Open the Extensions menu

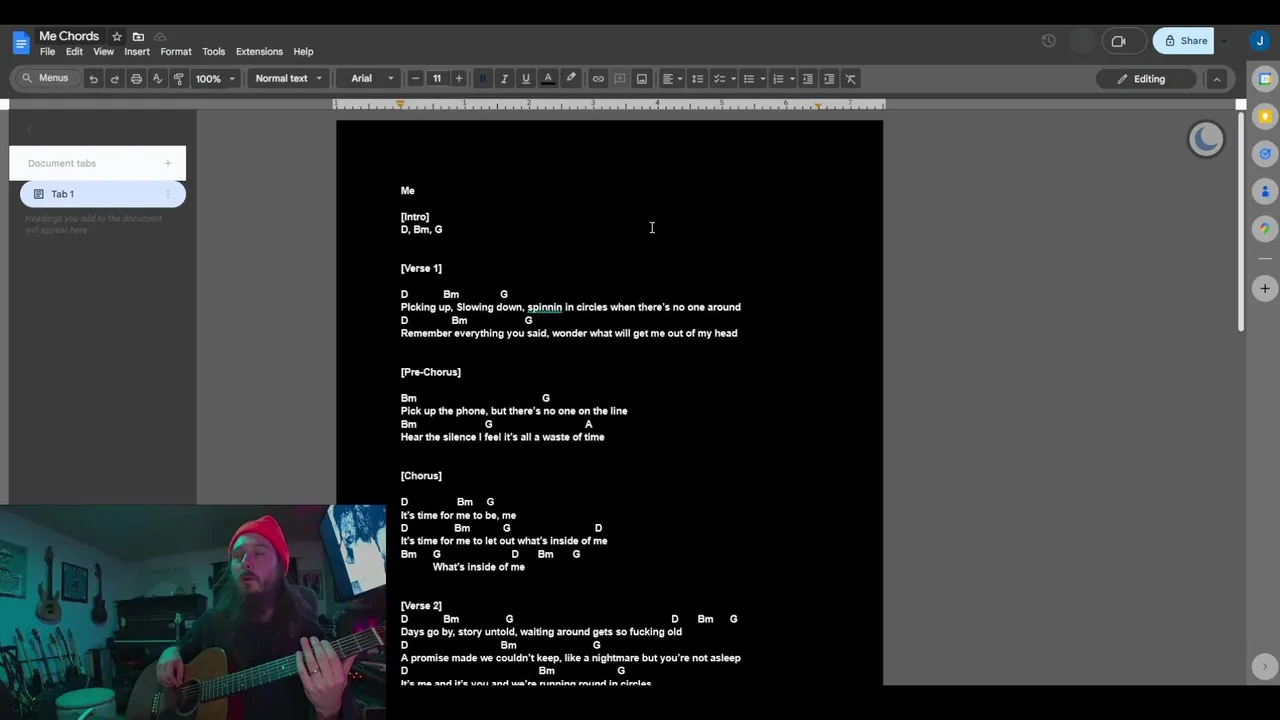pyautogui.click(x=259, y=52)
